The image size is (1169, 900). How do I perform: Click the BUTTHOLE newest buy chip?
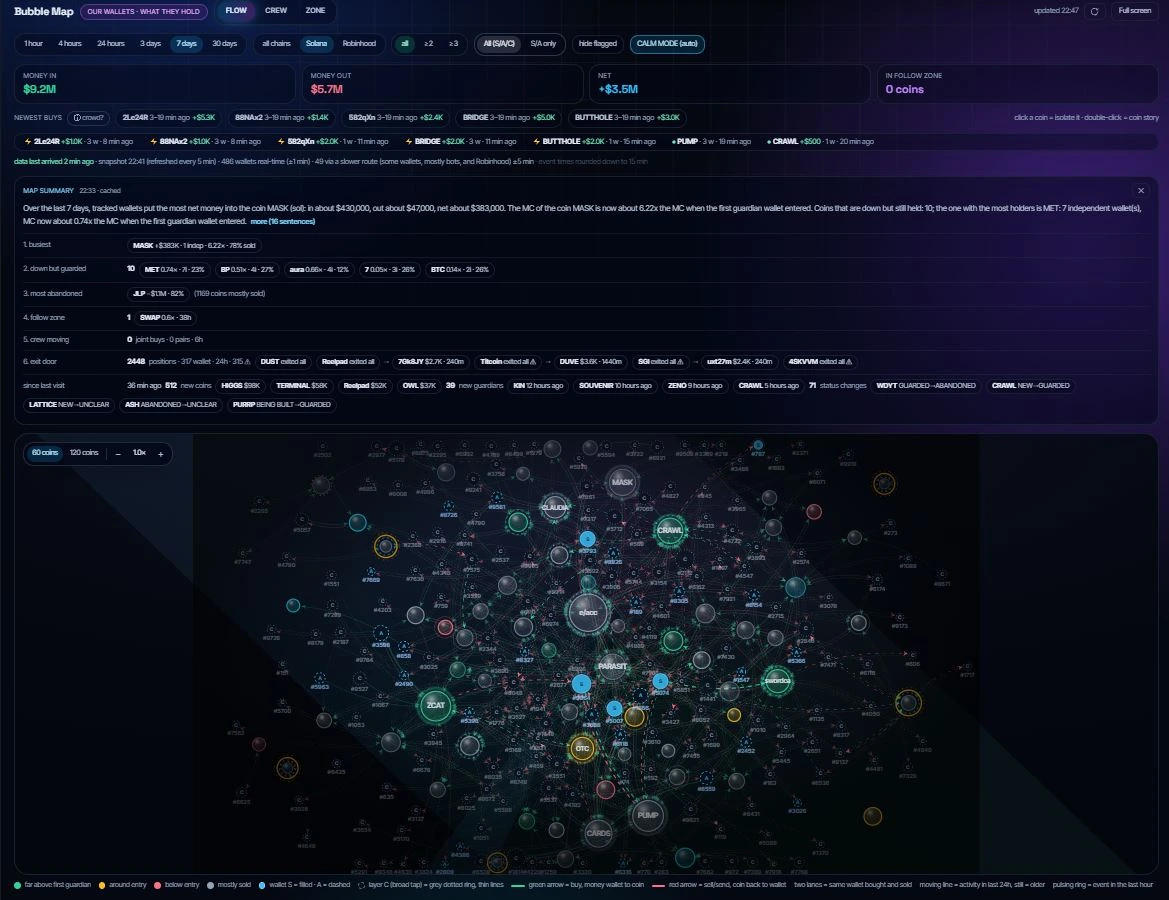(627, 118)
